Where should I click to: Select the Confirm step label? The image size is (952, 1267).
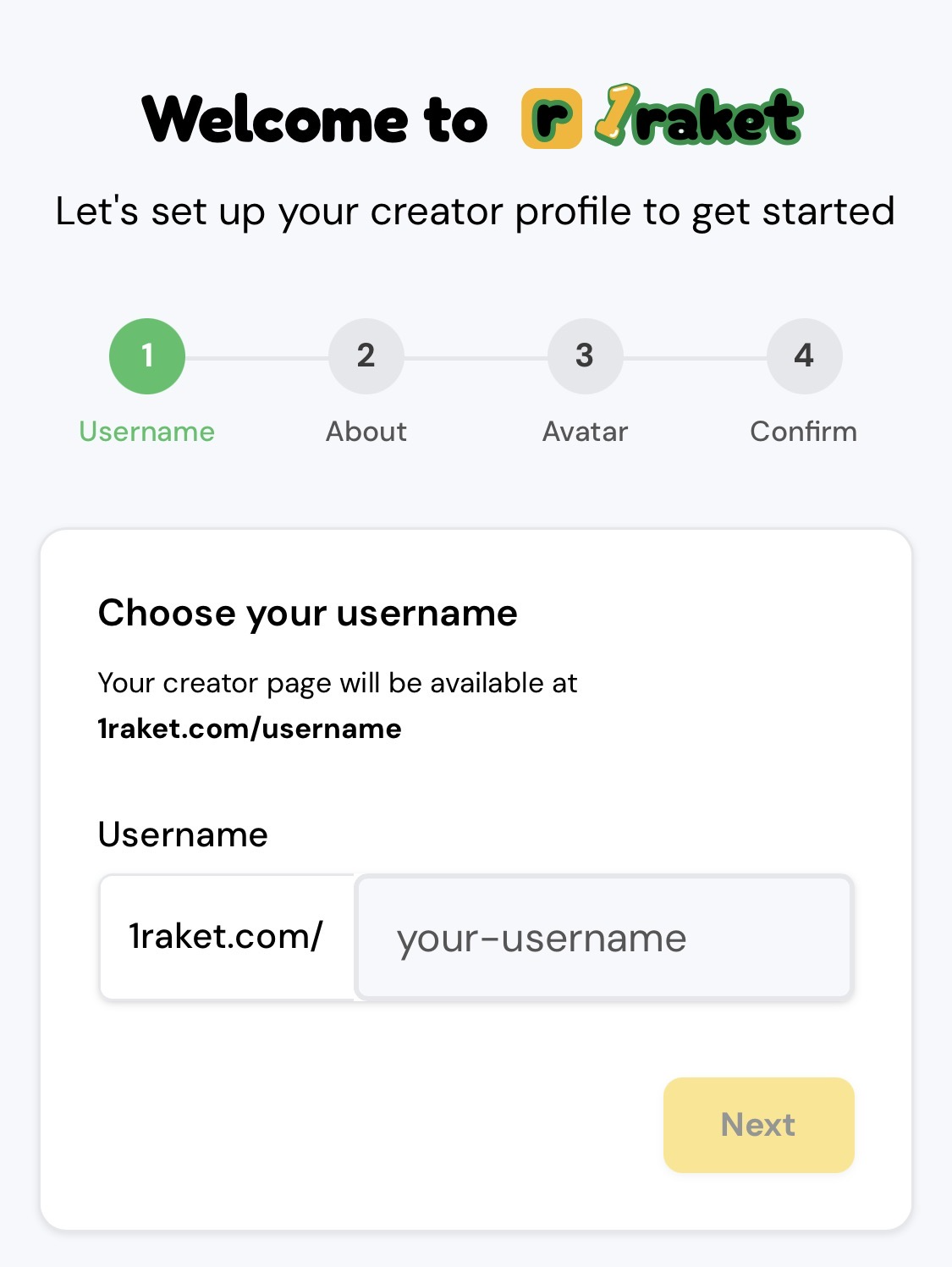click(803, 431)
